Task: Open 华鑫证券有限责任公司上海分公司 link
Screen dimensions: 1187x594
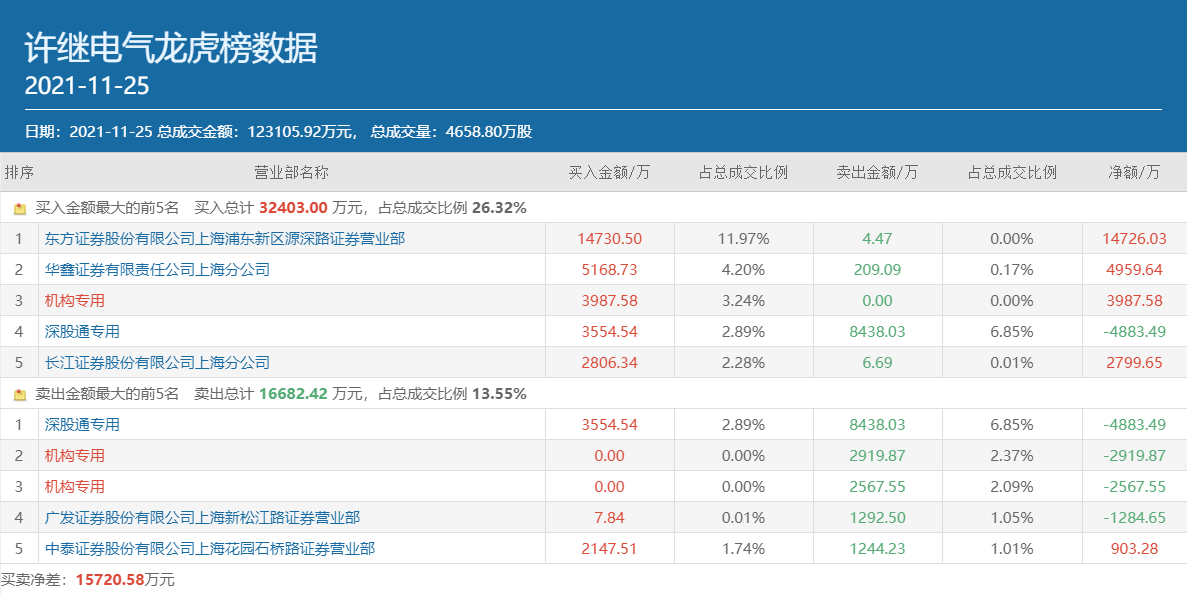Action: (157, 269)
